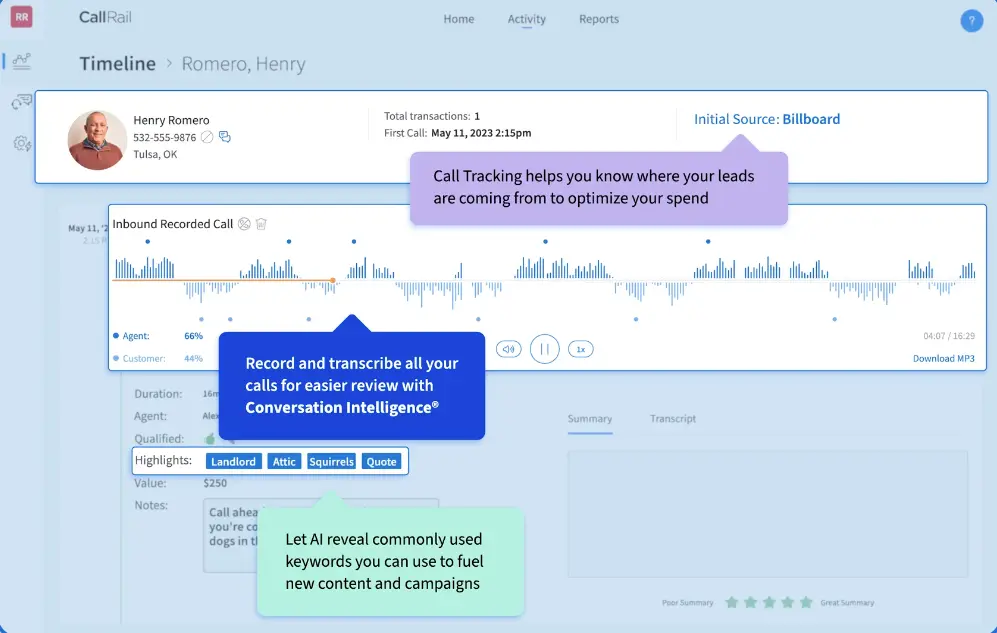This screenshot has width=997, height=633.
Task: Click the third star in summary rating
Action: tap(769, 602)
